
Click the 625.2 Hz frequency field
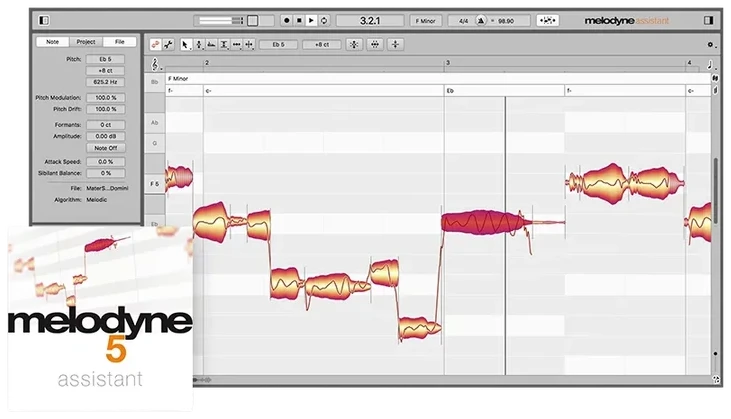[x=105, y=82]
